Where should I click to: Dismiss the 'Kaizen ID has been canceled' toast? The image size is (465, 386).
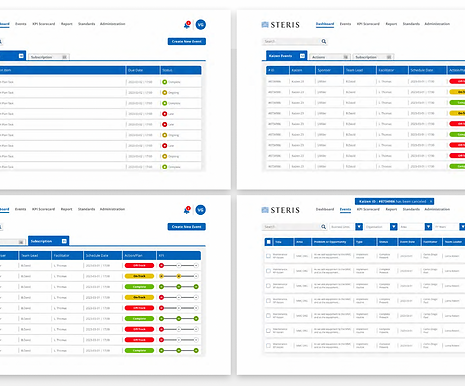coord(431,201)
